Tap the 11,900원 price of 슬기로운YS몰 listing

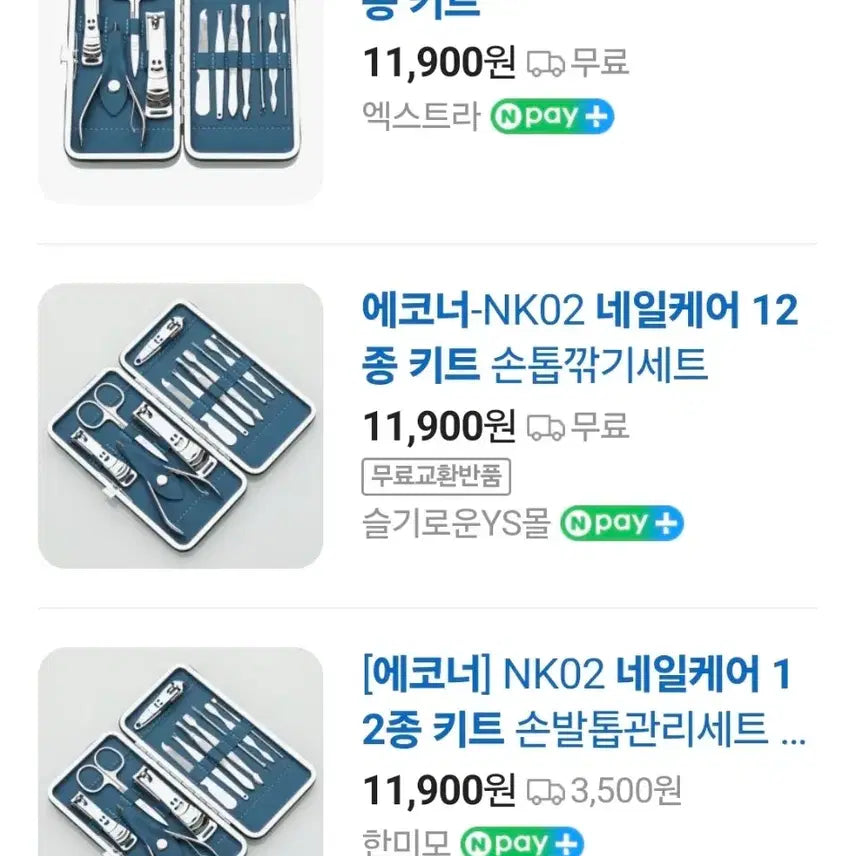click(x=439, y=427)
